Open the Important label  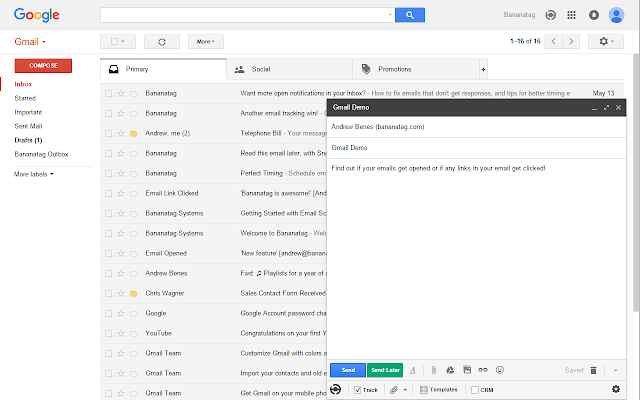click(x=28, y=112)
